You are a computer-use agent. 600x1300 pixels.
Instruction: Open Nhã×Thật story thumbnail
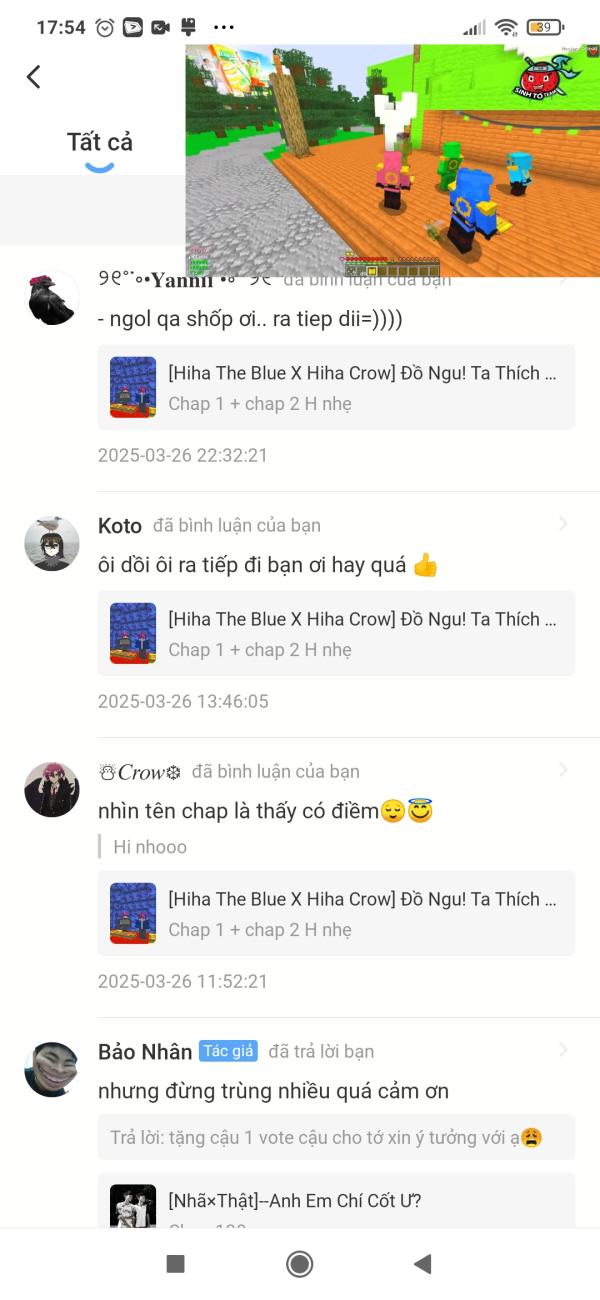[x=133, y=1206]
